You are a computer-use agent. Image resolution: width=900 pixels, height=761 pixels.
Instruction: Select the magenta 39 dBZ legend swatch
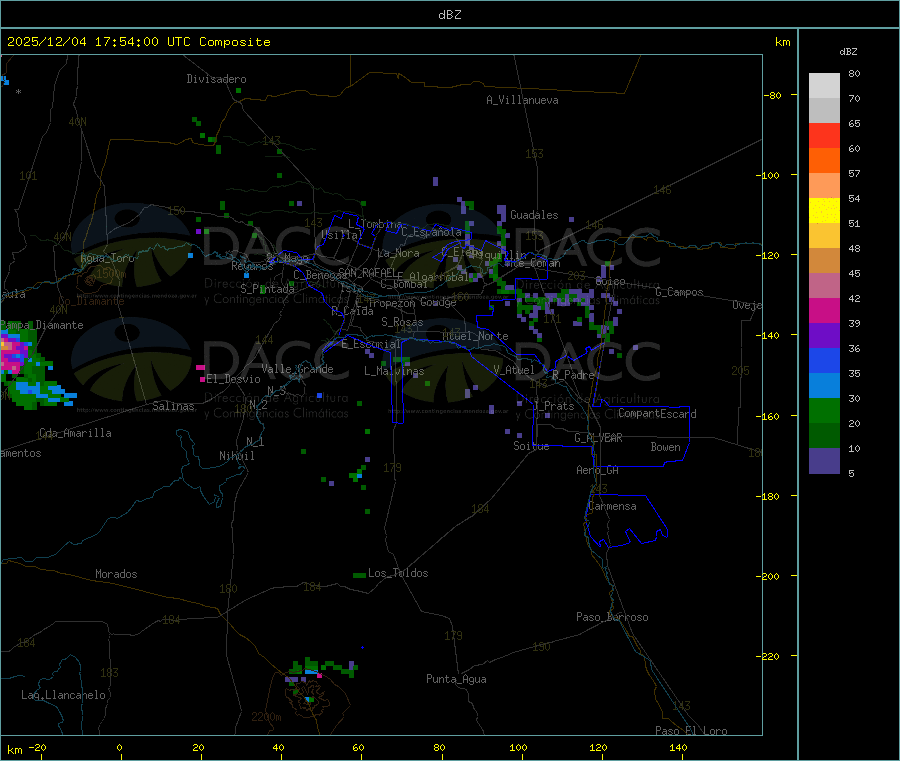coord(824,310)
